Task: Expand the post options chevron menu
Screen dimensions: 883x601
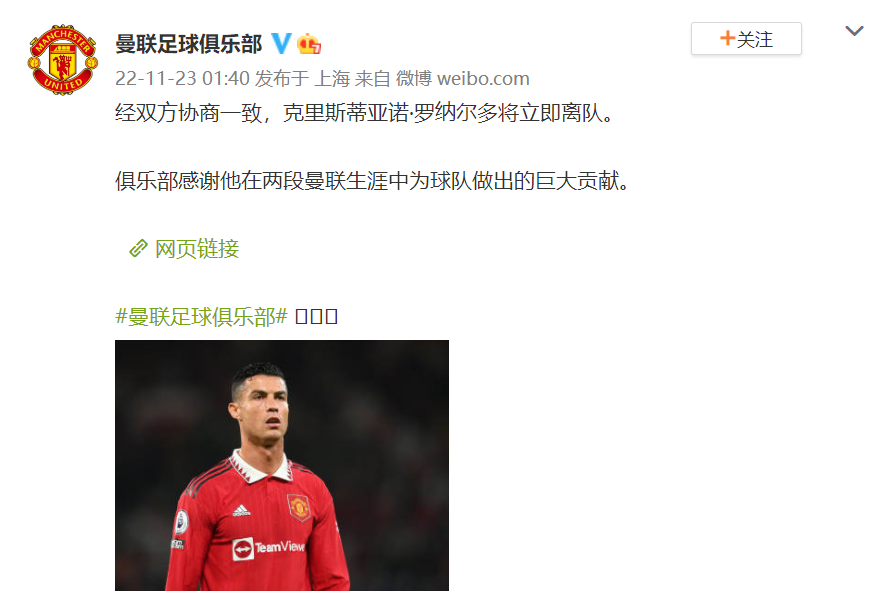Action: (854, 31)
